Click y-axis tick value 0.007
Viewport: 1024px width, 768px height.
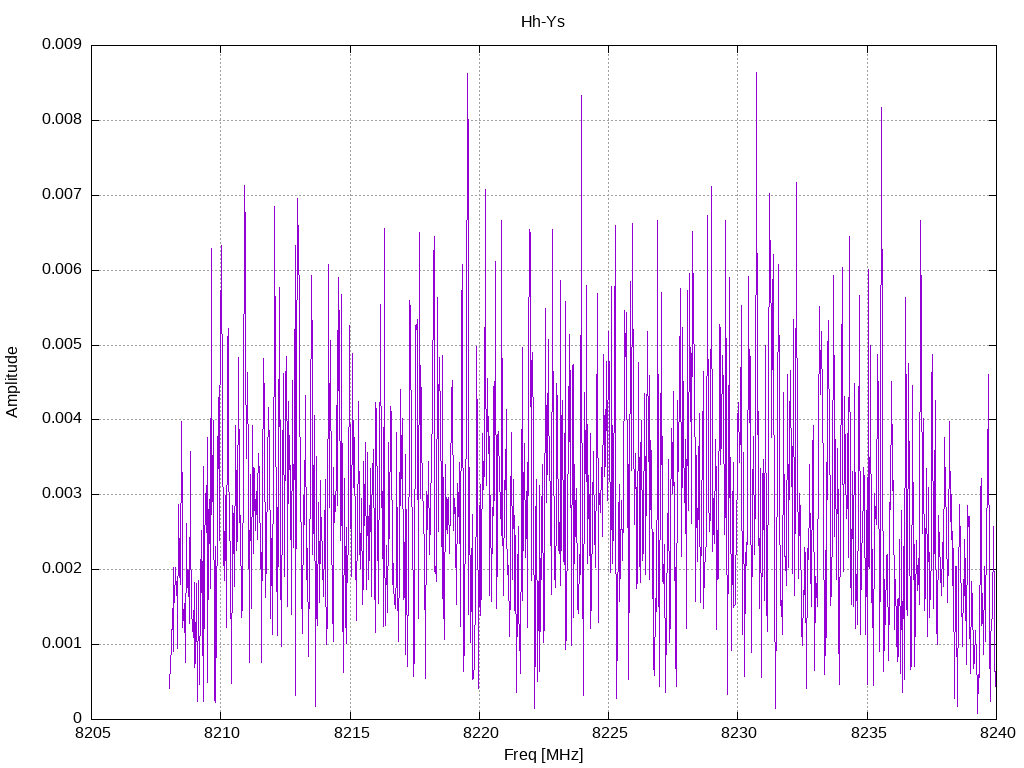pos(62,195)
